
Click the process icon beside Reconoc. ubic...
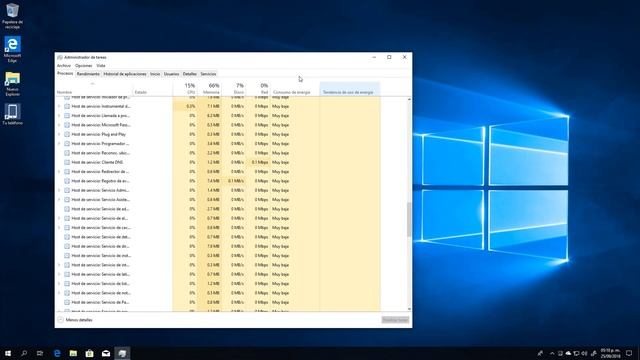pos(67,153)
